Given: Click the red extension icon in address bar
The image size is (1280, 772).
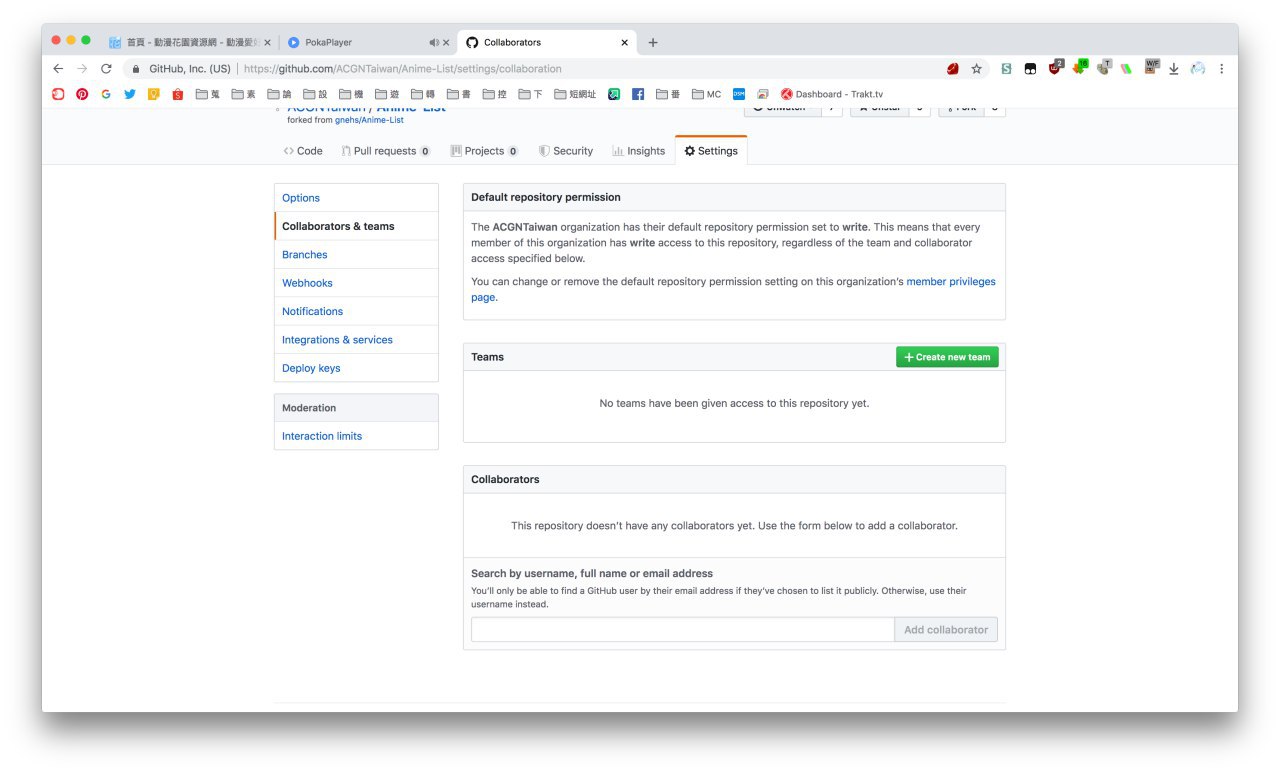Looking at the screenshot, I should click(x=953, y=69).
